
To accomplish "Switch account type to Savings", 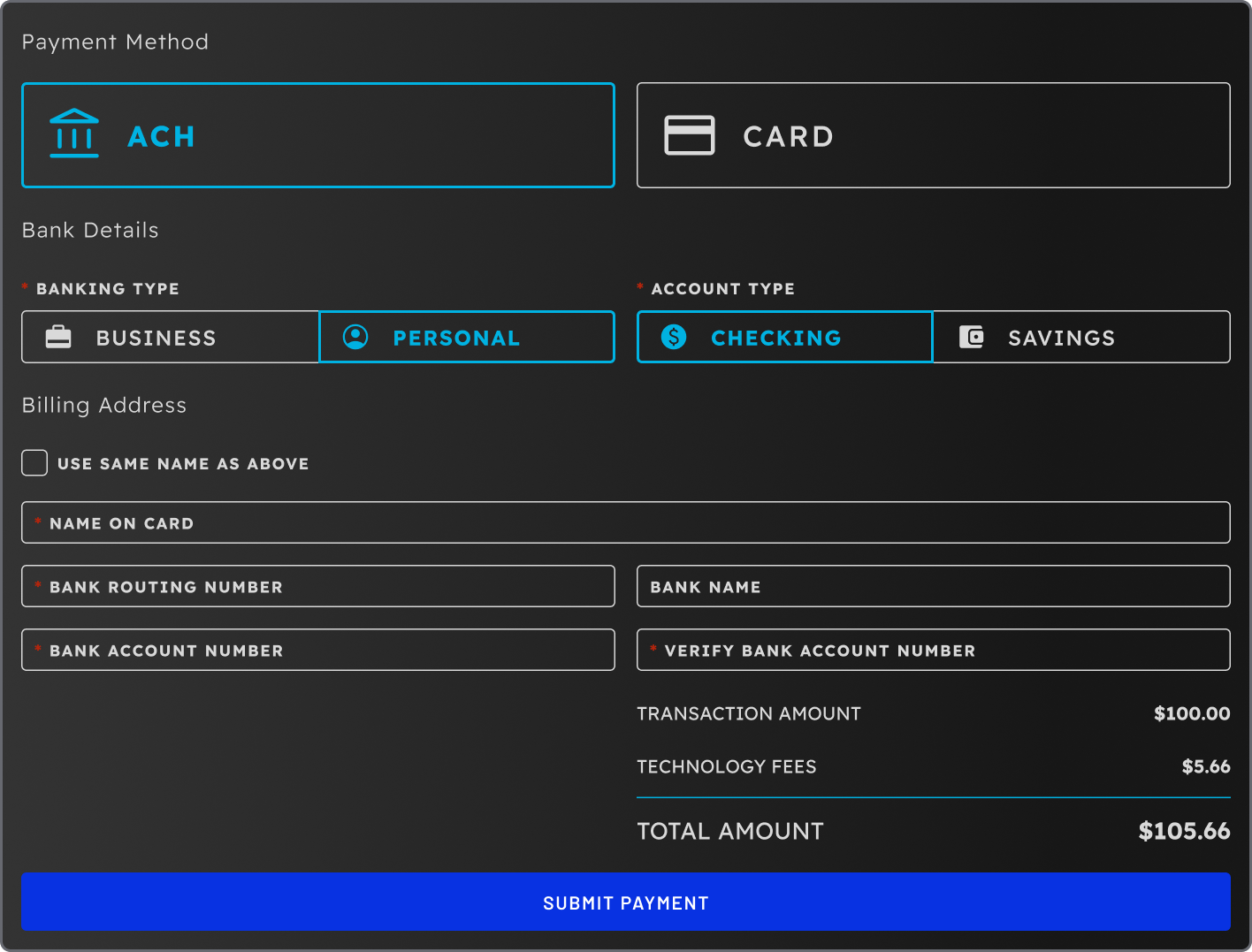I will (x=1080, y=337).
